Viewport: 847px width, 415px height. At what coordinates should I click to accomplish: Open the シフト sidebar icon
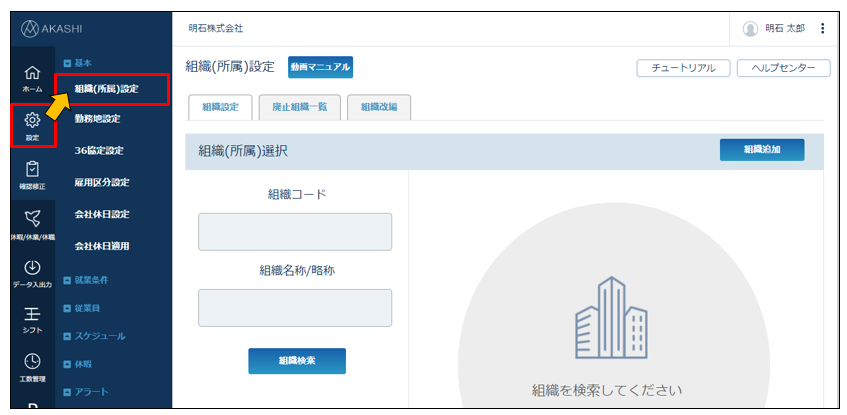coord(32,320)
